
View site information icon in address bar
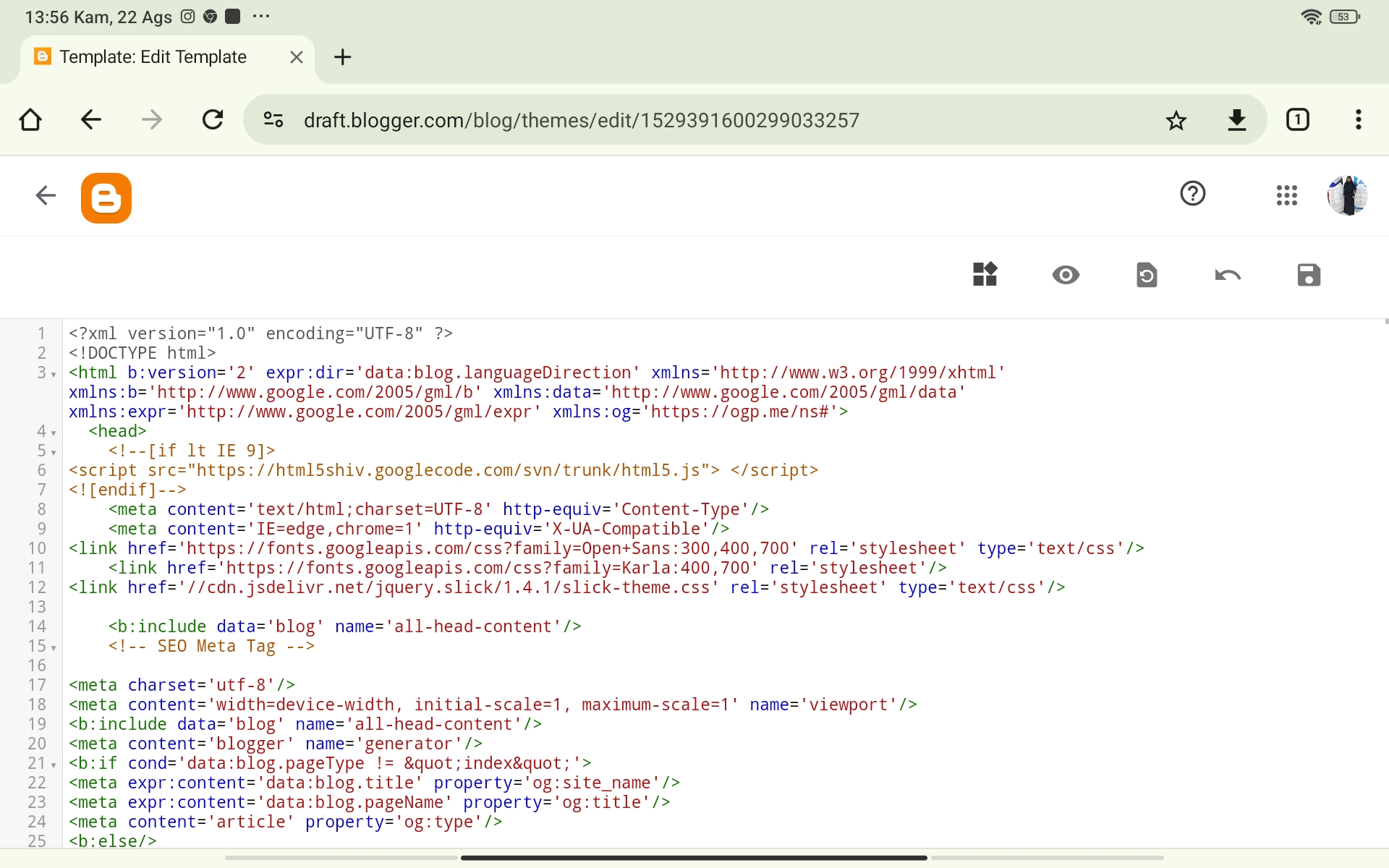click(273, 119)
